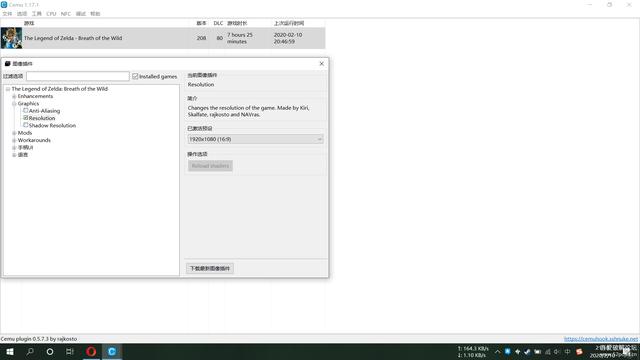640x360 pixels.
Task: Open Cortana circle icon in taskbar
Action: [50, 351]
